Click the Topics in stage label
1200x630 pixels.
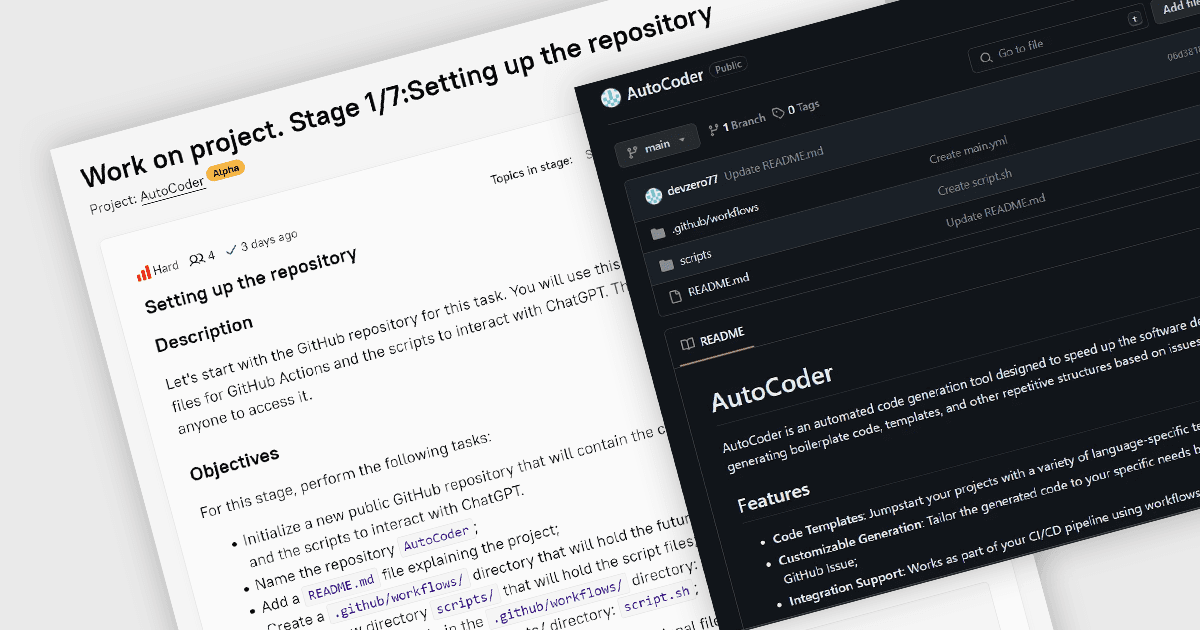pos(531,169)
